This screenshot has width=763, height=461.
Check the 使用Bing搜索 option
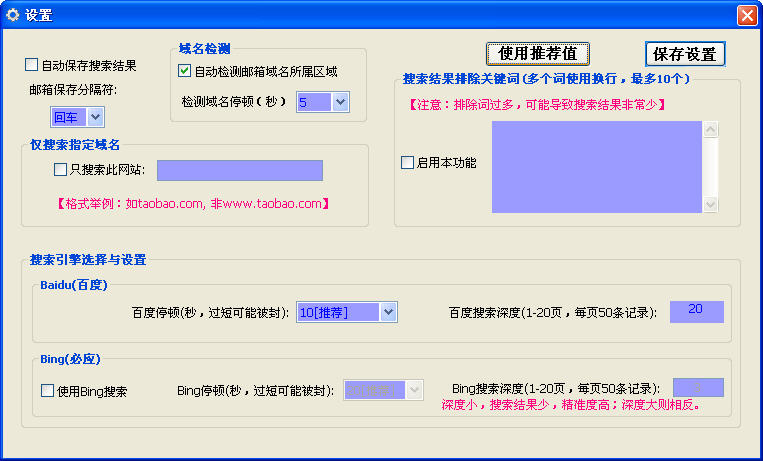click(x=47, y=391)
